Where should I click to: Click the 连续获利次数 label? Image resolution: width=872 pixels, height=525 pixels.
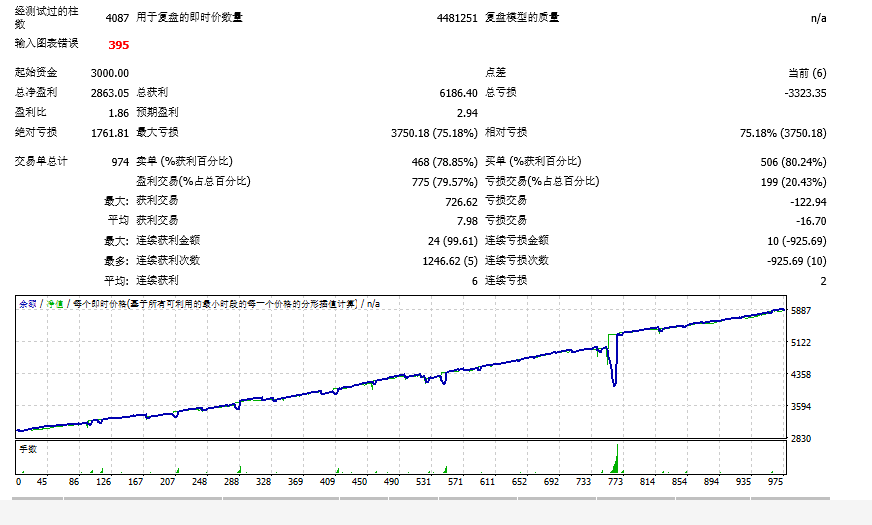pos(168,260)
